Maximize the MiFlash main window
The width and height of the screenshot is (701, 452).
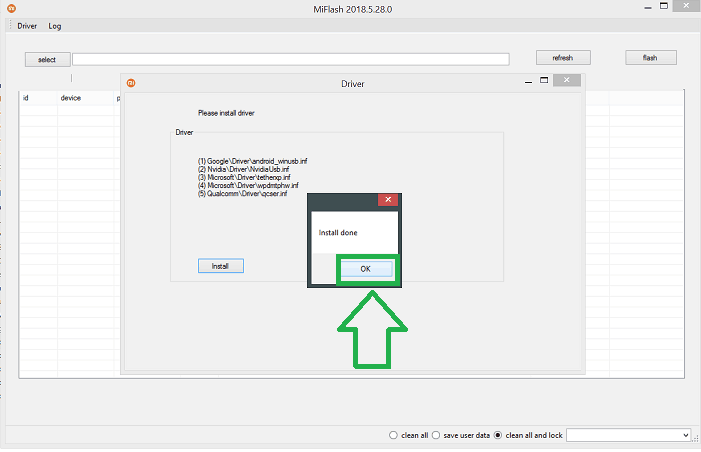[664, 6]
